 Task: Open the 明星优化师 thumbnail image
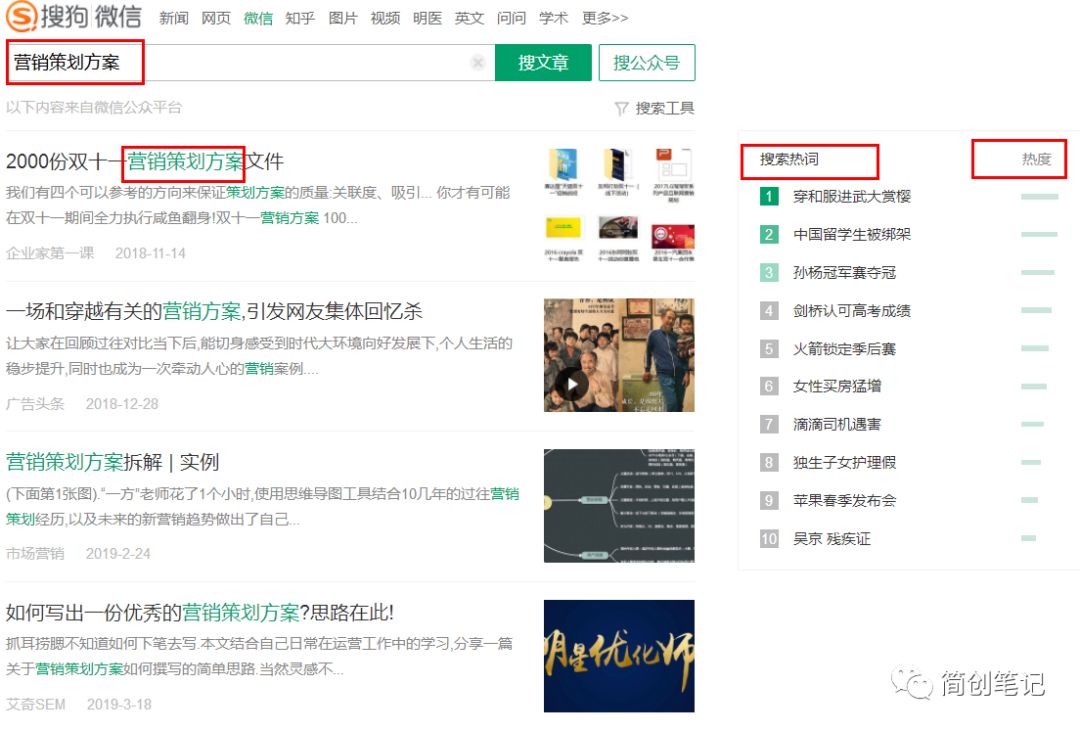tap(619, 656)
